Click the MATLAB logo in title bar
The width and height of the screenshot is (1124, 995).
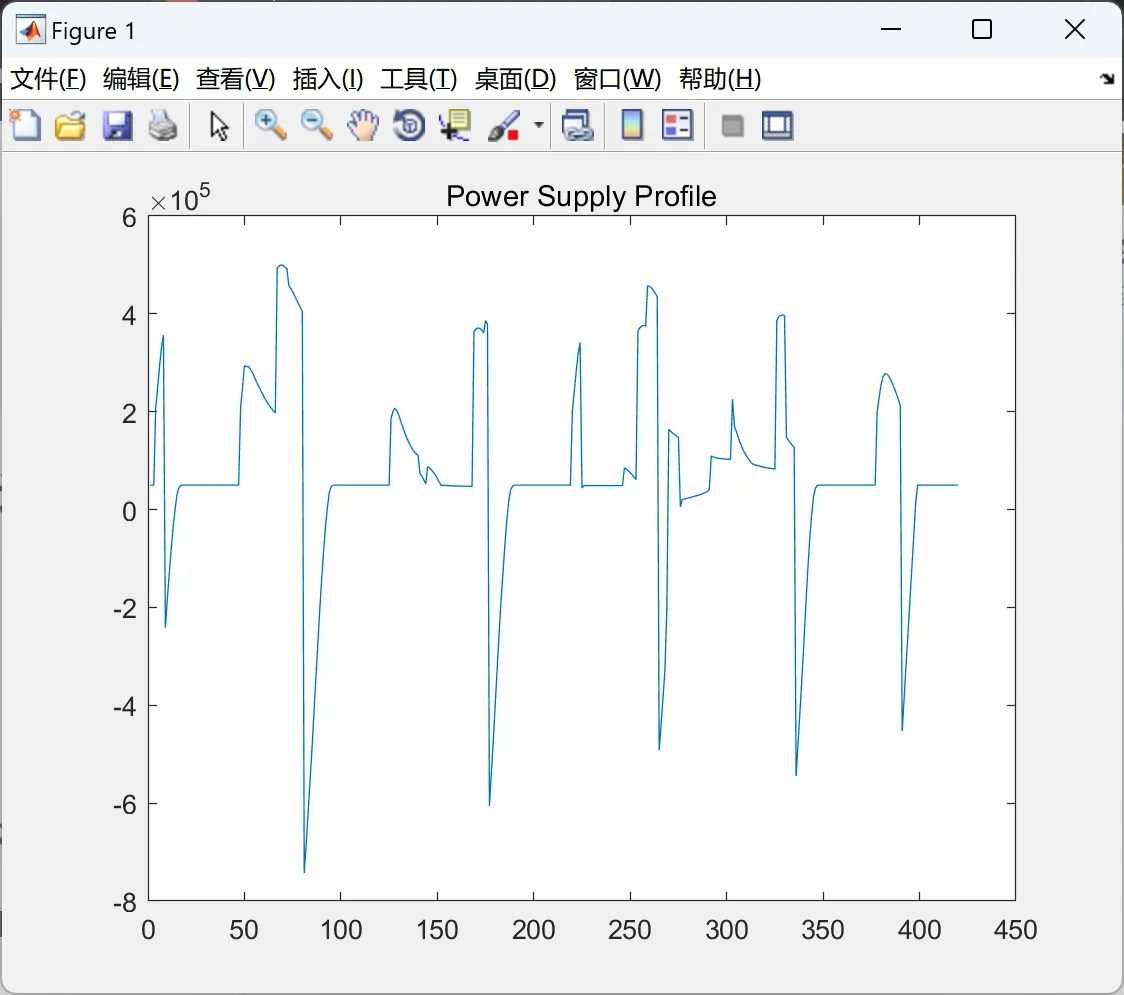point(31,30)
